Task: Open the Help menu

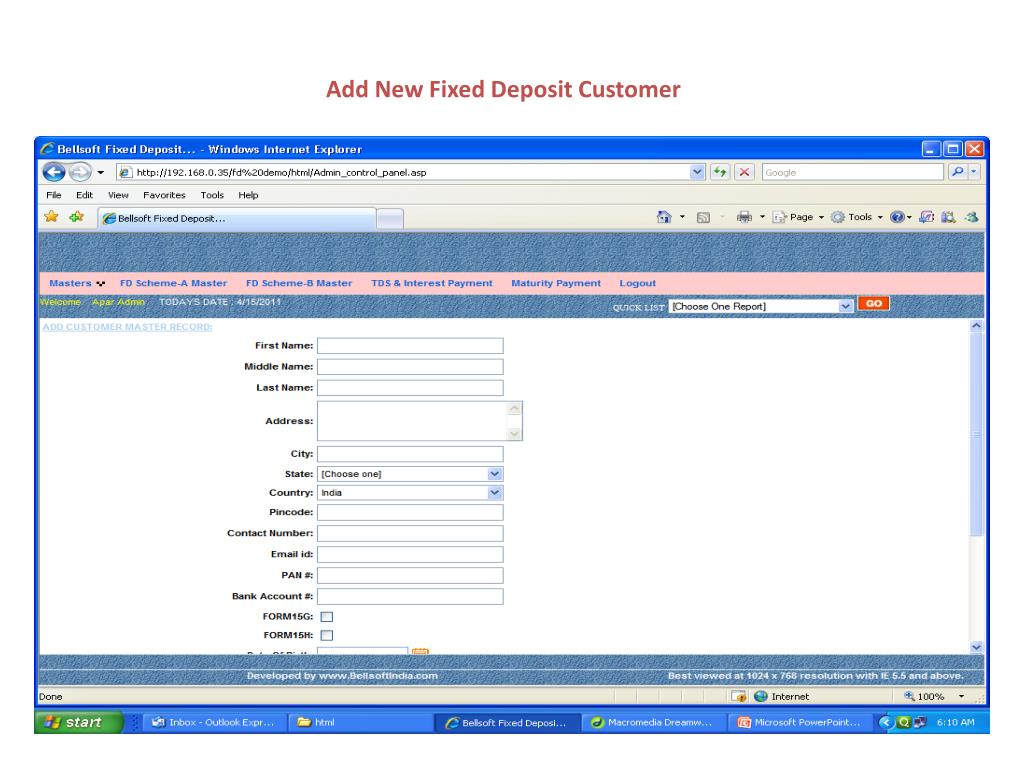Action: (x=248, y=195)
